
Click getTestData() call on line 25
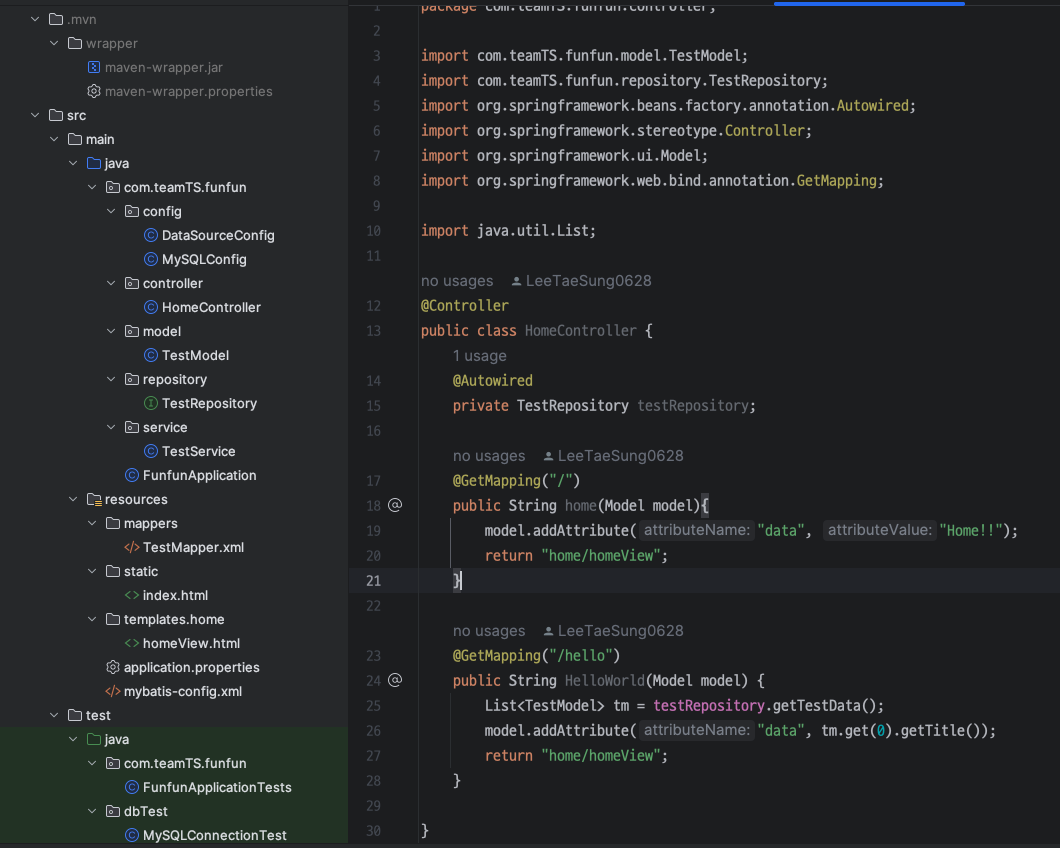click(823, 706)
